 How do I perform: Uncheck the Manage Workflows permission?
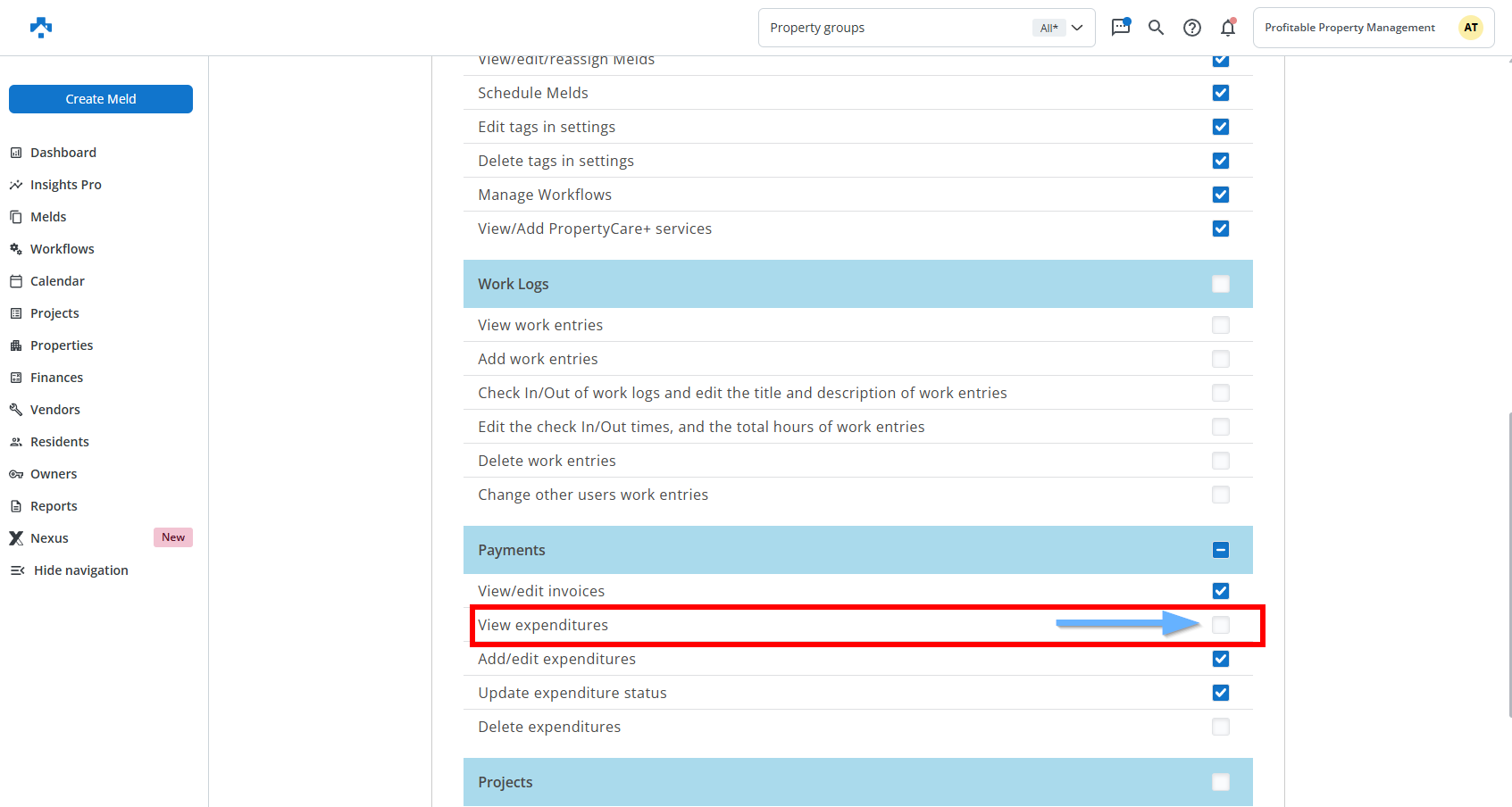point(1220,195)
